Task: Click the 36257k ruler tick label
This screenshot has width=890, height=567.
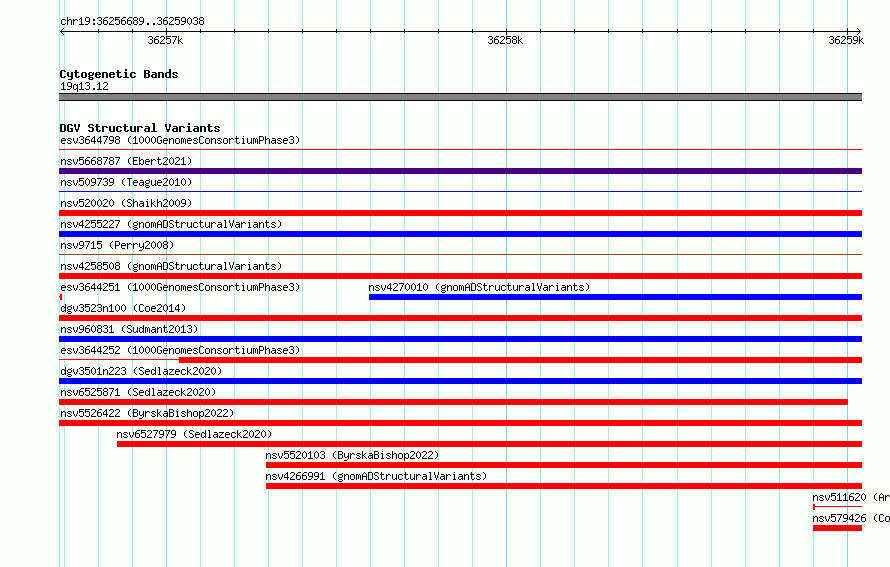Action: click(165, 40)
